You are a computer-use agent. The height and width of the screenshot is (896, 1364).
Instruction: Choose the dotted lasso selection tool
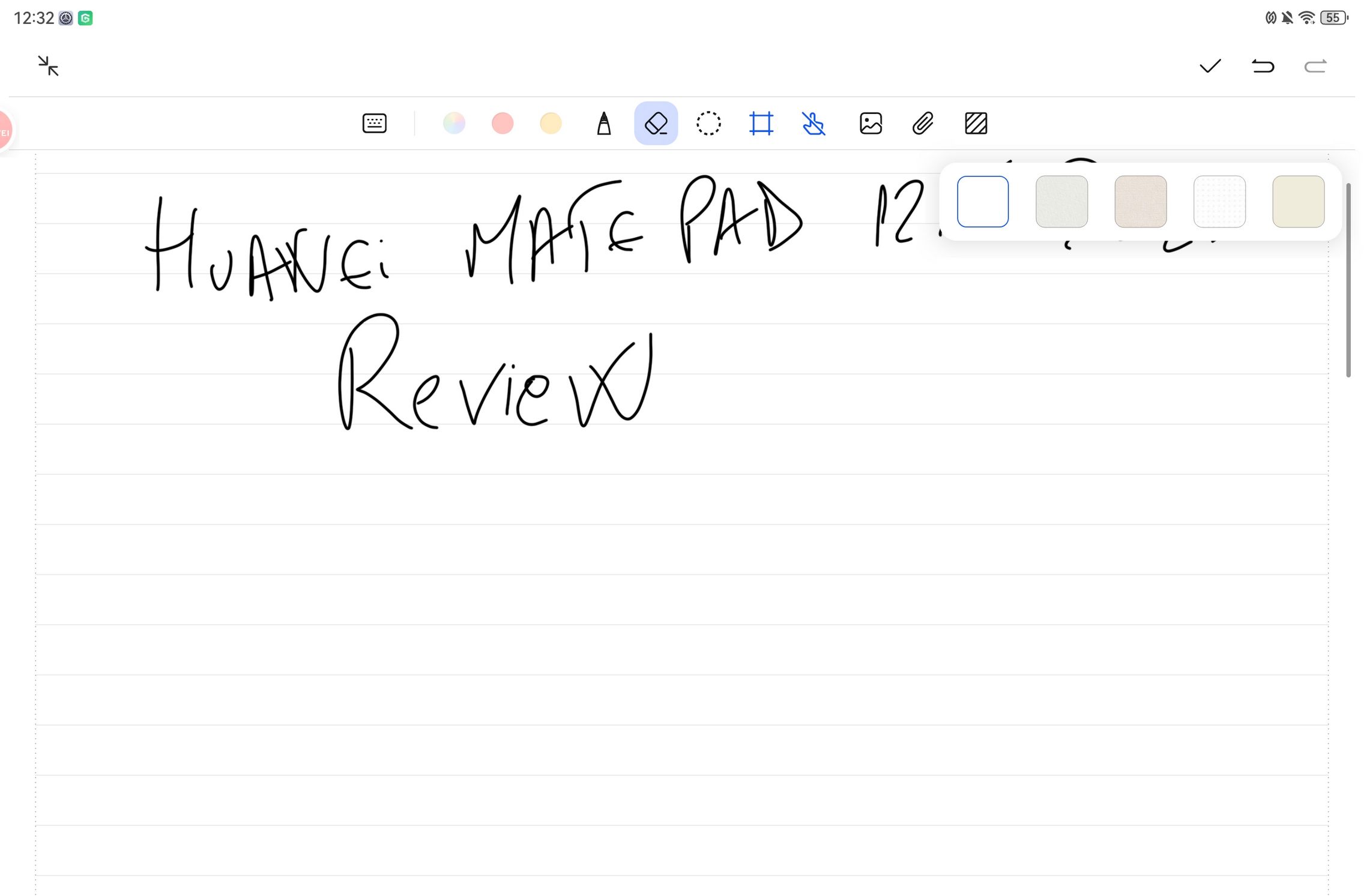[708, 124]
